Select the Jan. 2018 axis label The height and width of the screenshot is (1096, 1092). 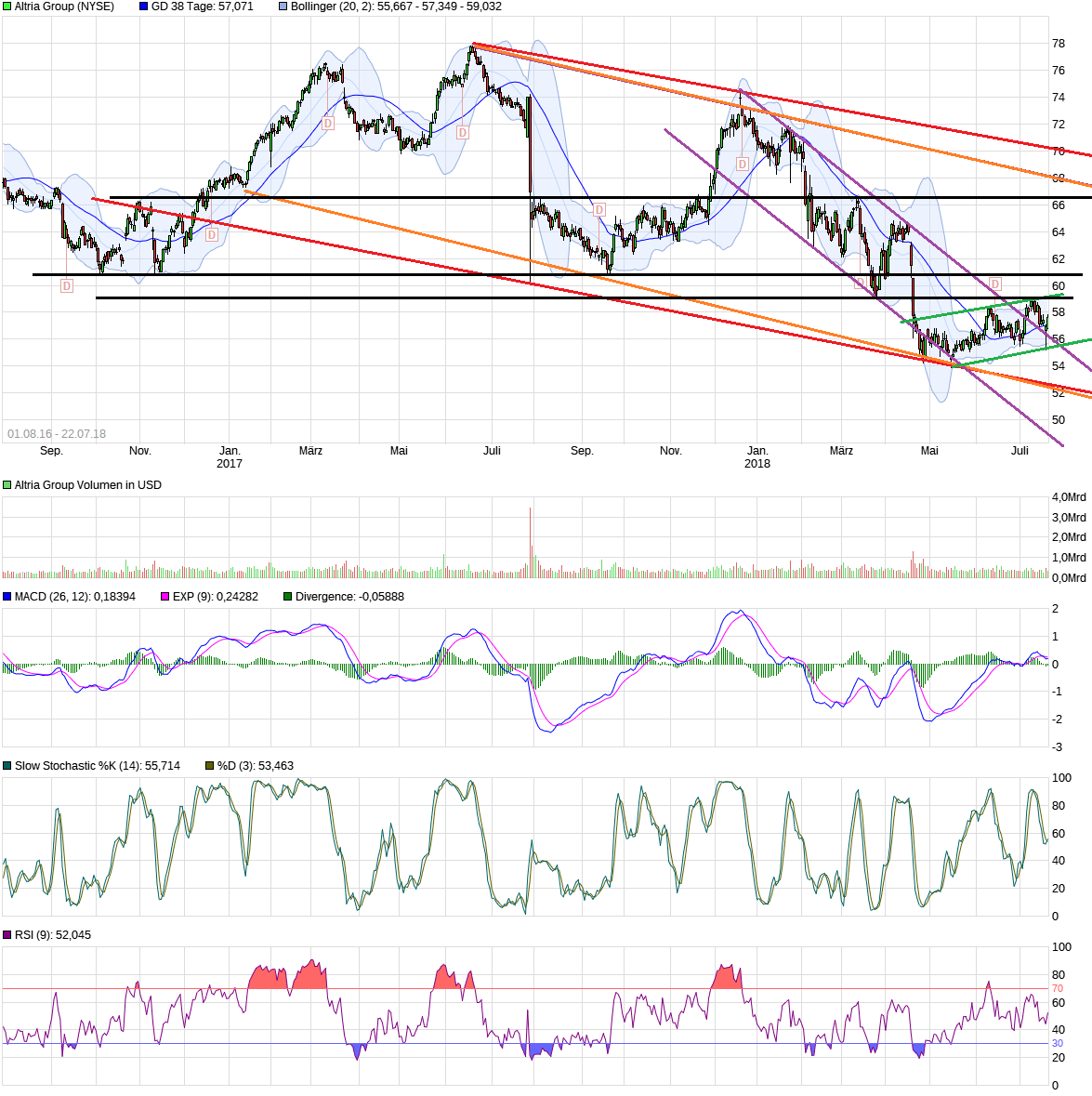(757, 456)
